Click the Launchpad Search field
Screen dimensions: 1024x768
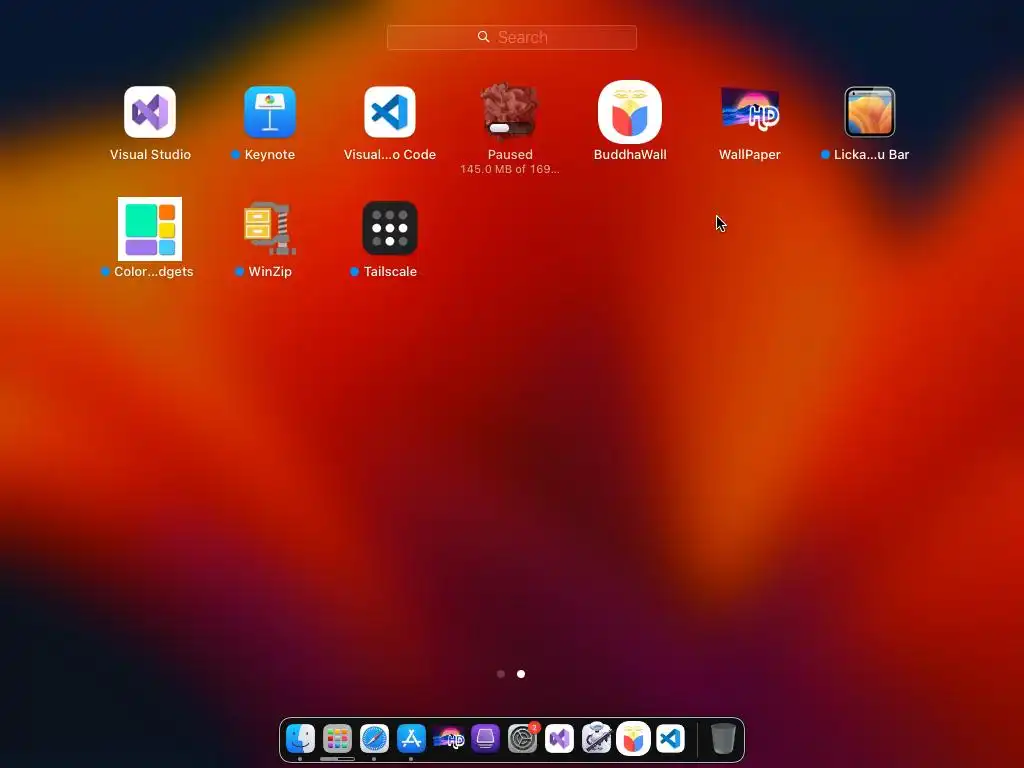pyautogui.click(x=512, y=37)
